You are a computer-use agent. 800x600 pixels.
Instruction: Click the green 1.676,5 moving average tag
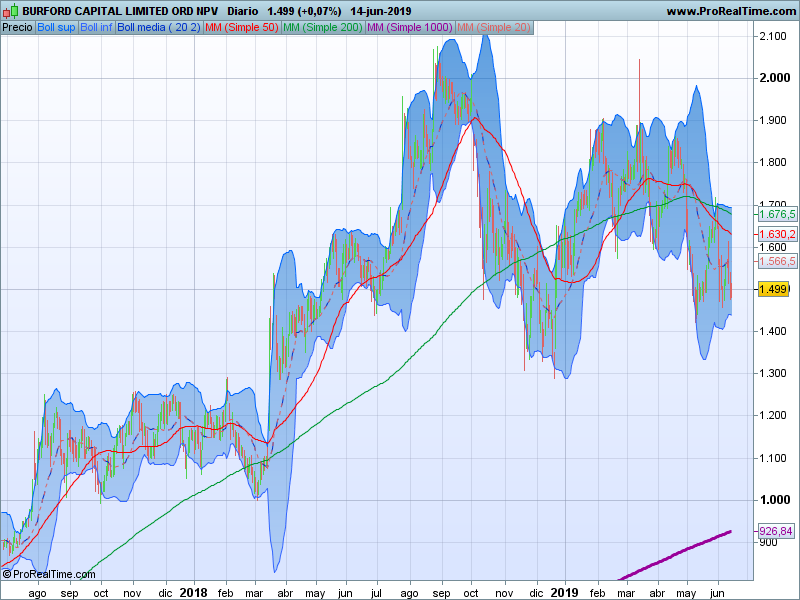tap(777, 214)
